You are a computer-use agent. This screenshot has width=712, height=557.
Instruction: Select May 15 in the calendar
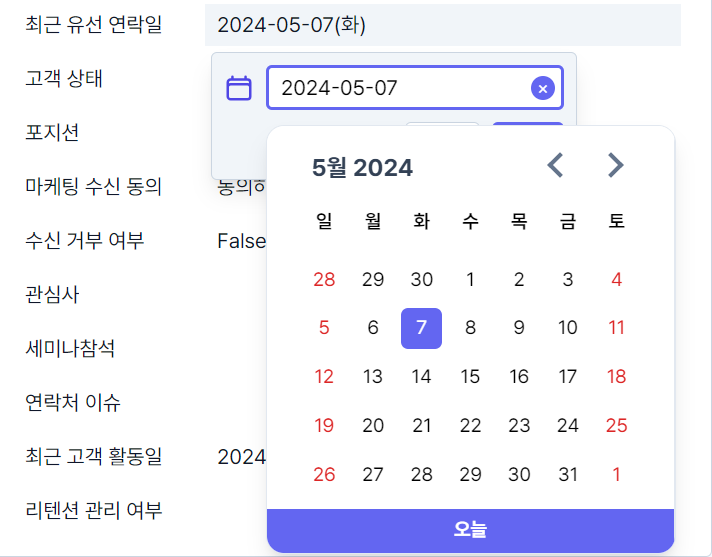click(x=470, y=377)
